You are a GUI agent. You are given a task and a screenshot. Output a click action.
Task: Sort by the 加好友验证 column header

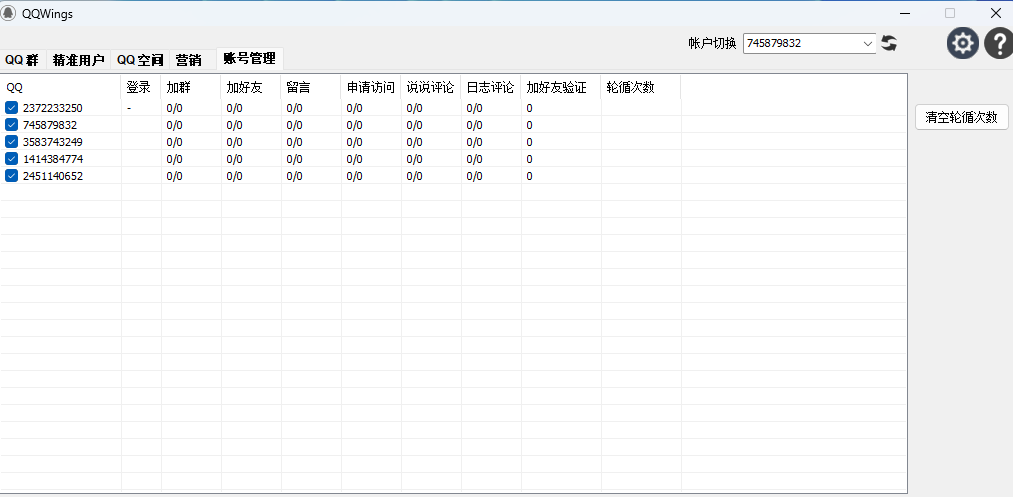coord(556,87)
